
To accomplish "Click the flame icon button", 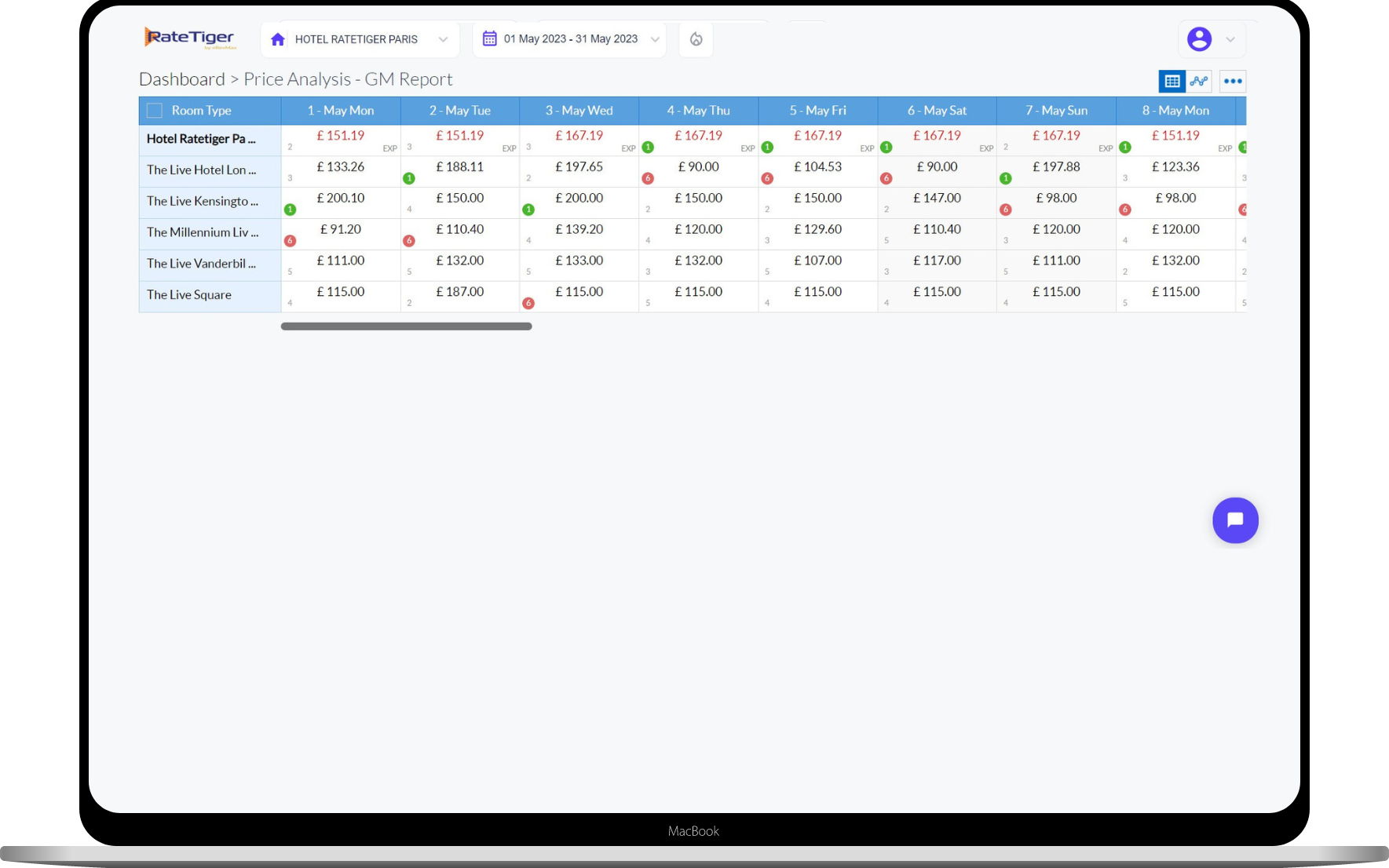I will 696,39.
